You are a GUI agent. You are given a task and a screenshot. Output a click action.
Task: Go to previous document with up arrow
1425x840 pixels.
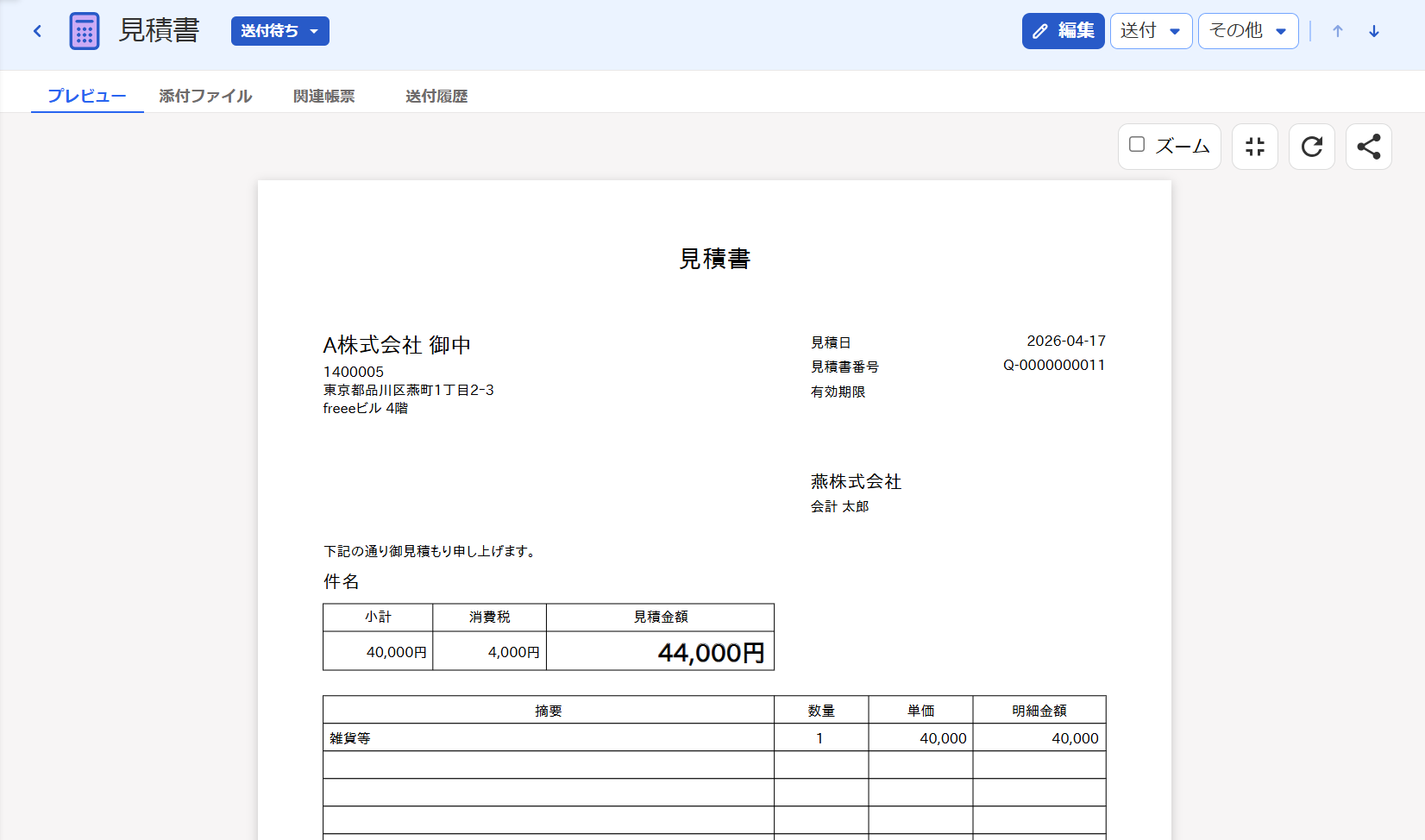(x=1338, y=31)
